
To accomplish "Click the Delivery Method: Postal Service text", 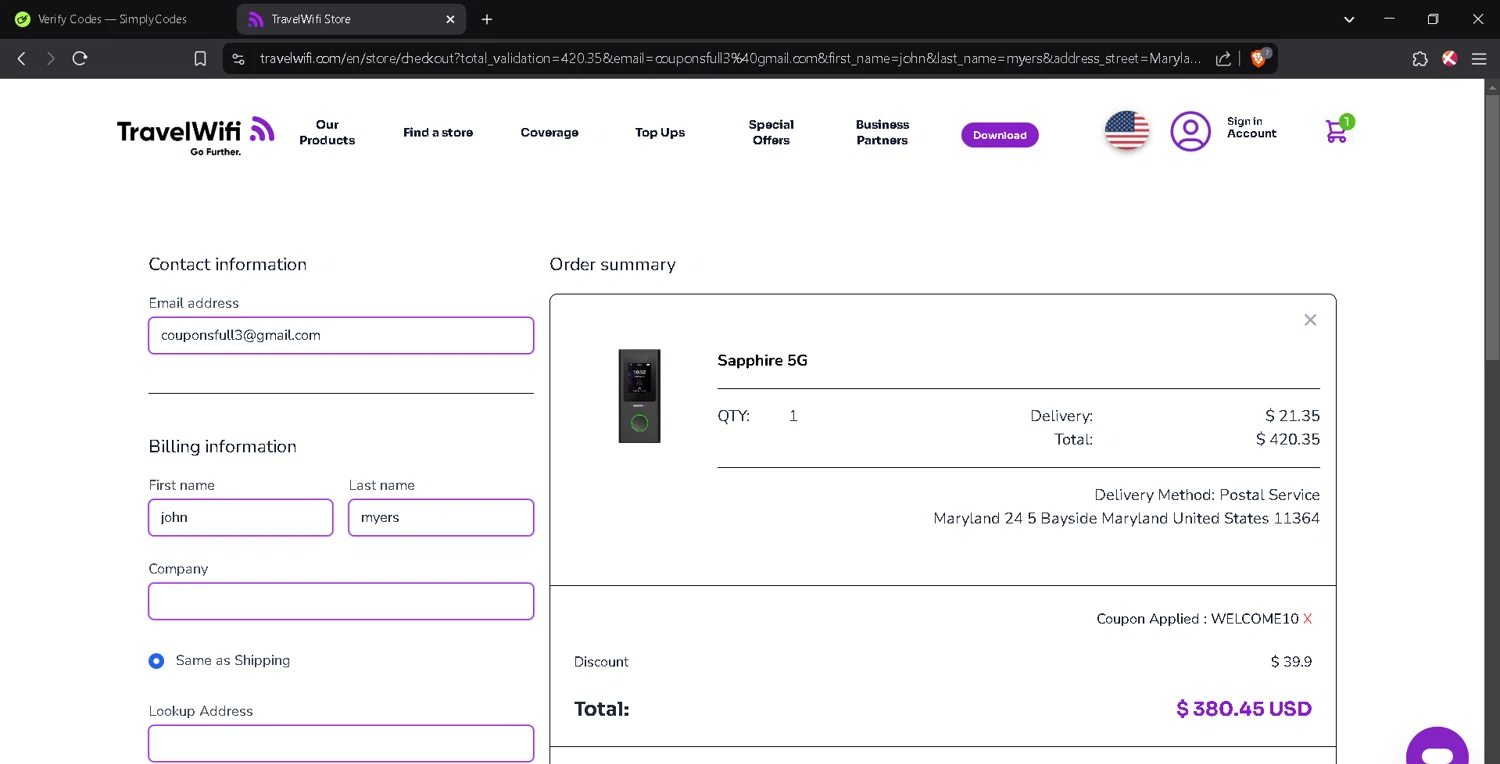I will tap(1207, 495).
